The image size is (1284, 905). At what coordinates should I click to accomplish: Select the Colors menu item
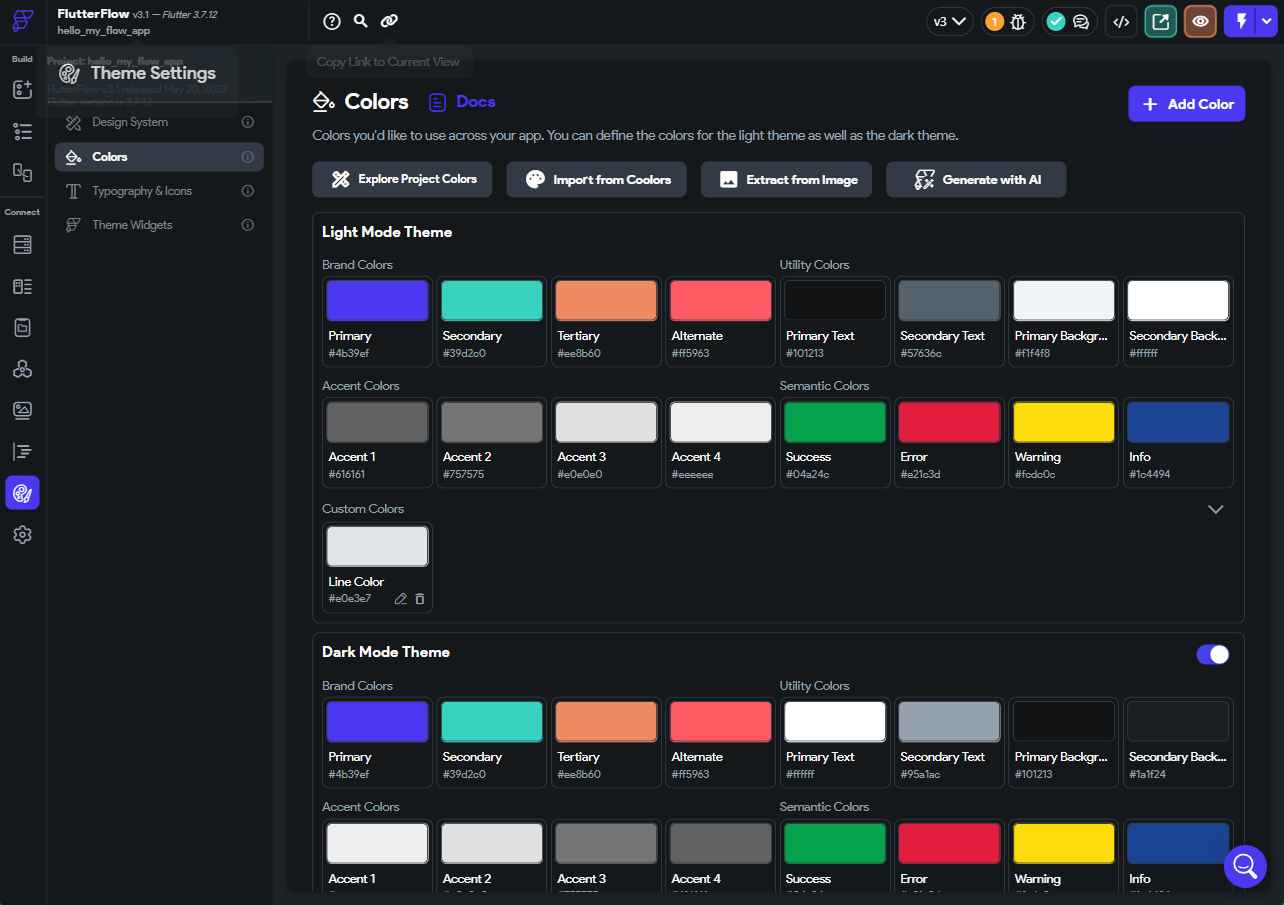click(159, 157)
